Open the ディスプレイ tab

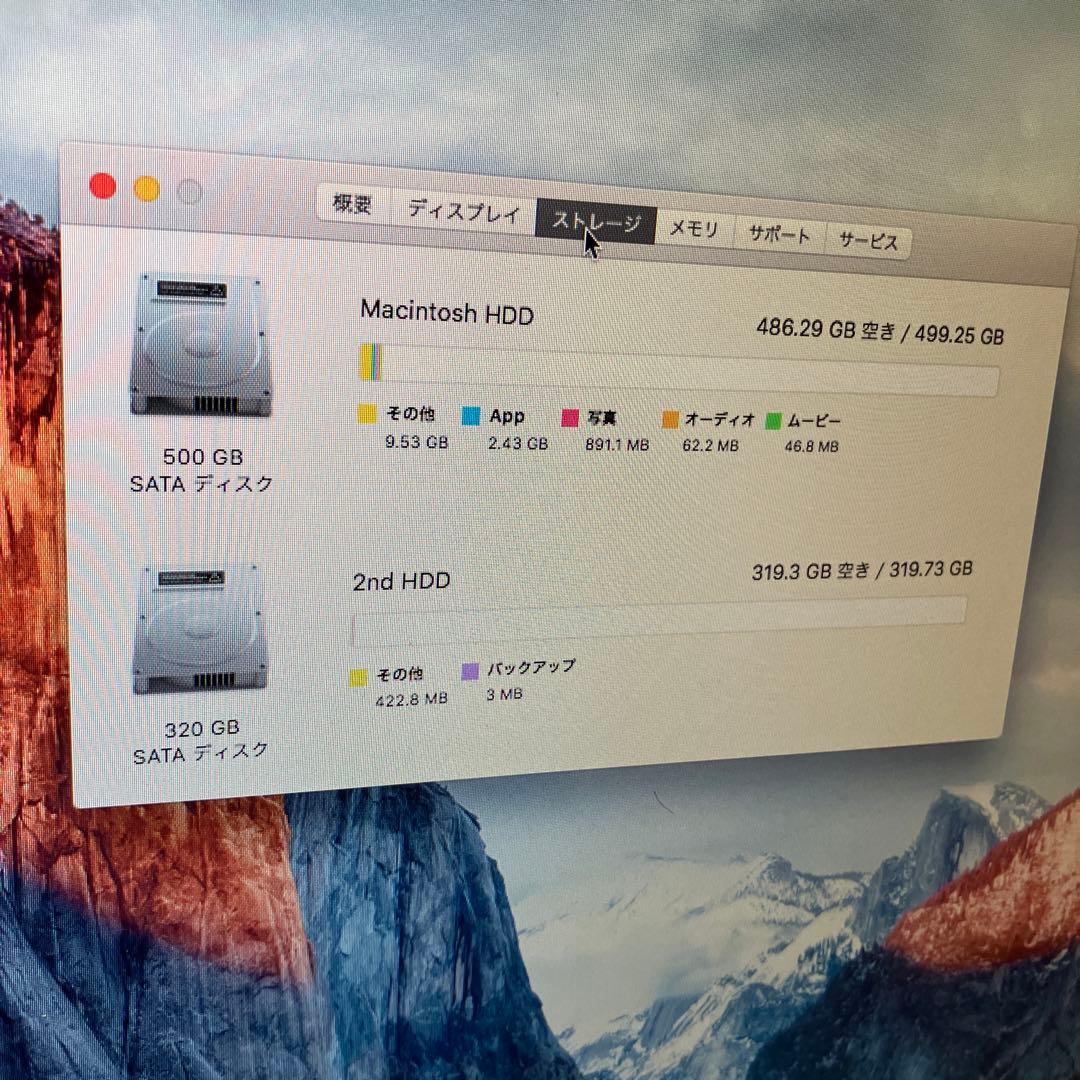[x=461, y=210]
